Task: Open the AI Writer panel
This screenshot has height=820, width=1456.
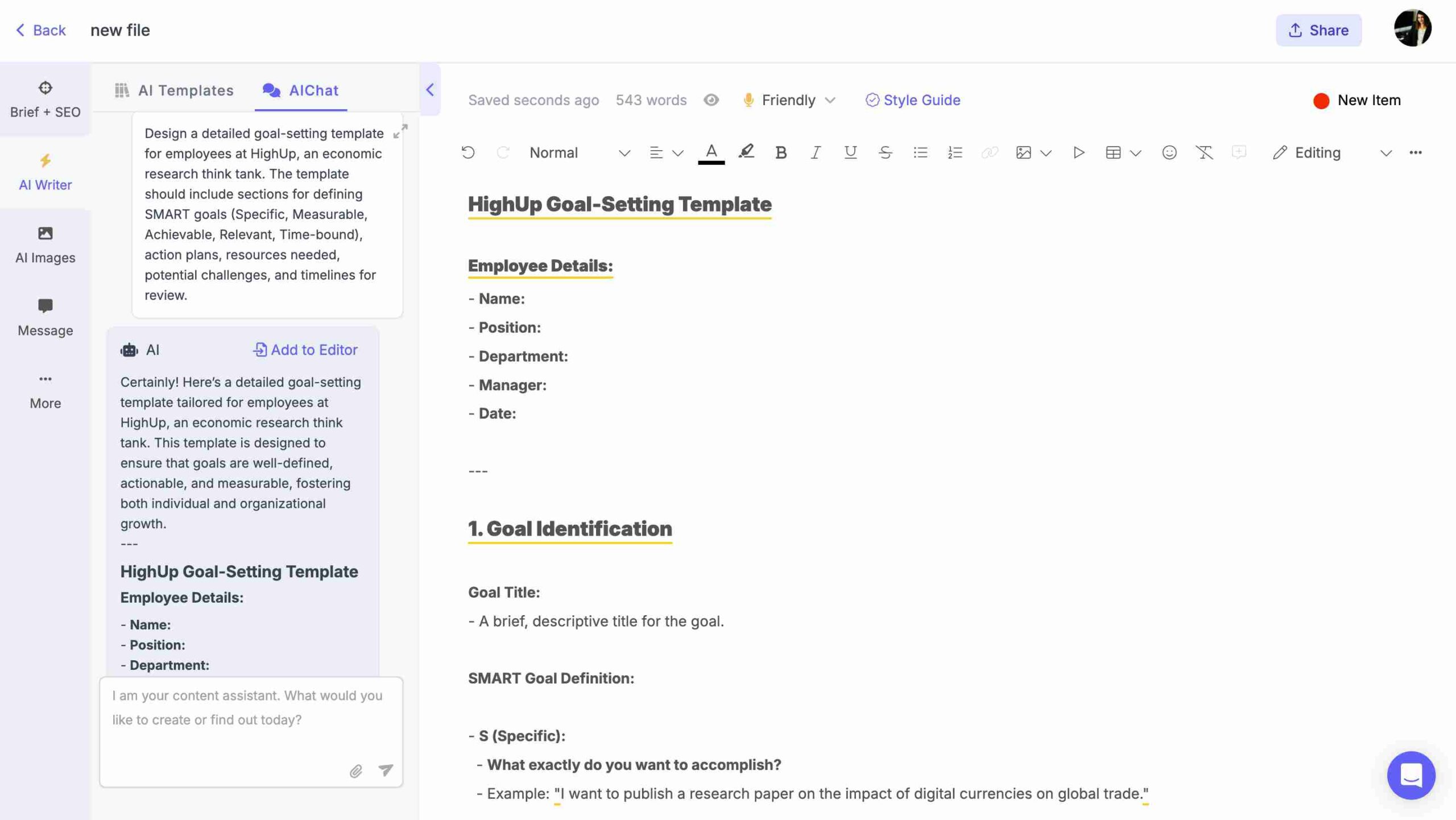Action: (45, 172)
